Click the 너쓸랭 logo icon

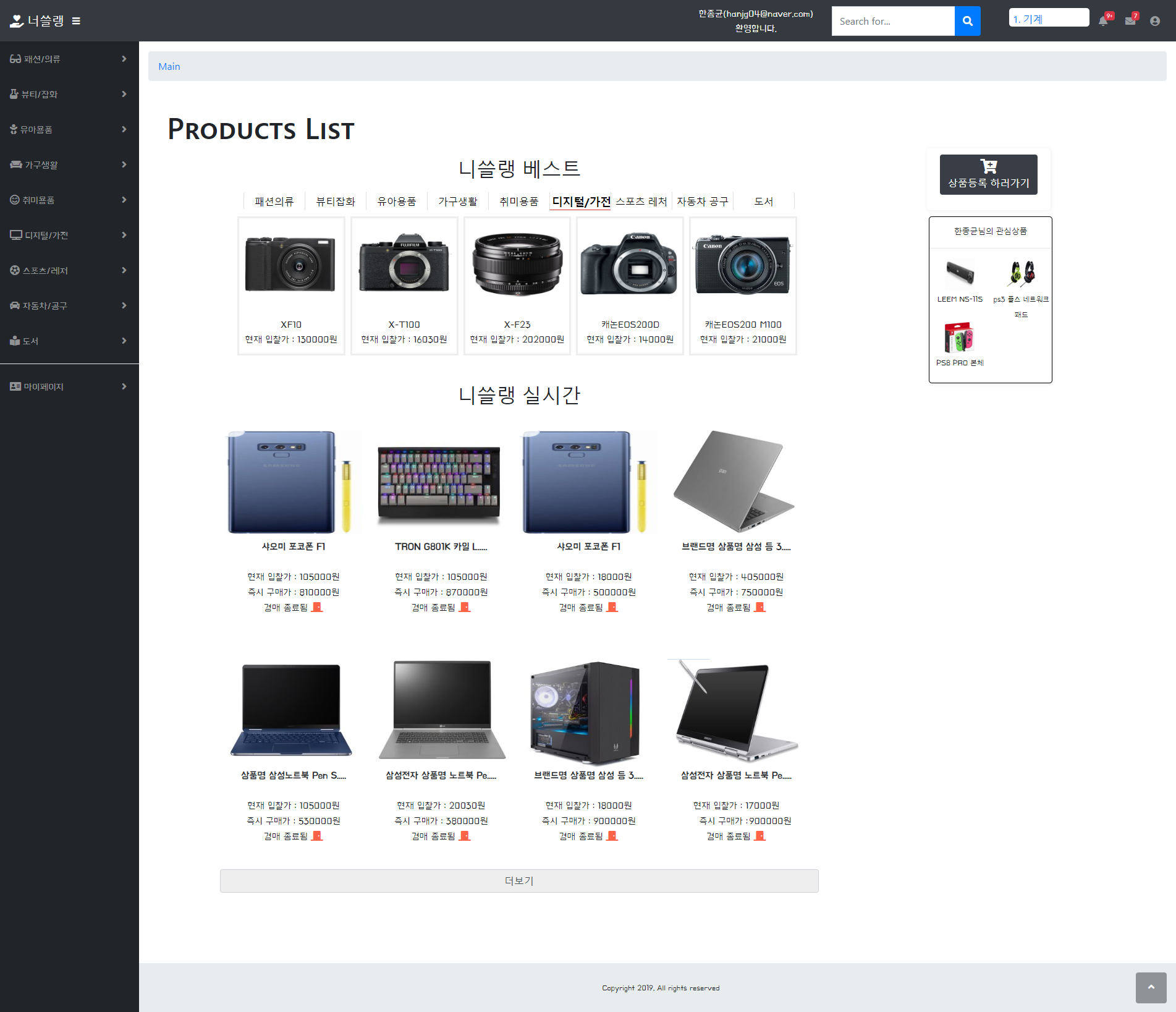17,21
